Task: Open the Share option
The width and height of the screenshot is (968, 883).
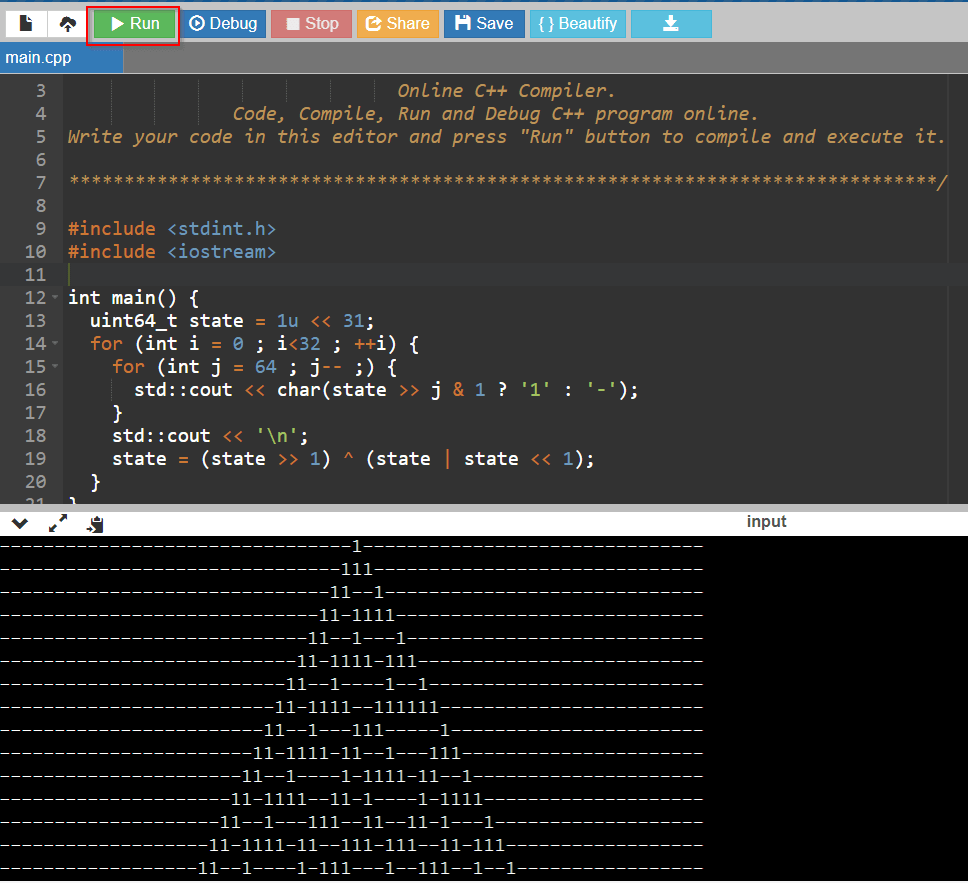Action: pyautogui.click(x=397, y=24)
